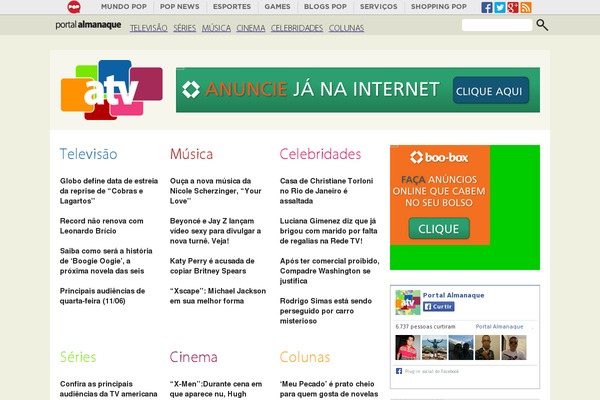
Task: Click fourth Facebook fan photo
Action: pyautogui.click(x=487, y=347)
